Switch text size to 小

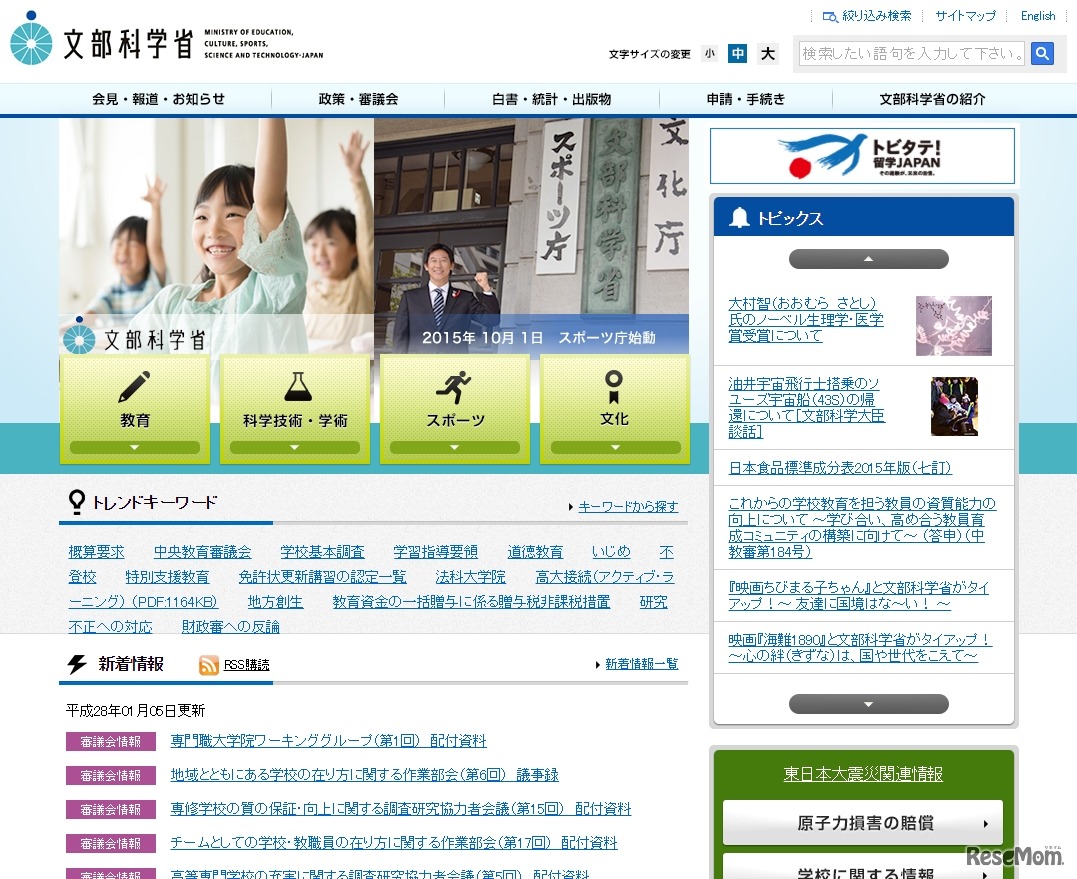point(709,53)
